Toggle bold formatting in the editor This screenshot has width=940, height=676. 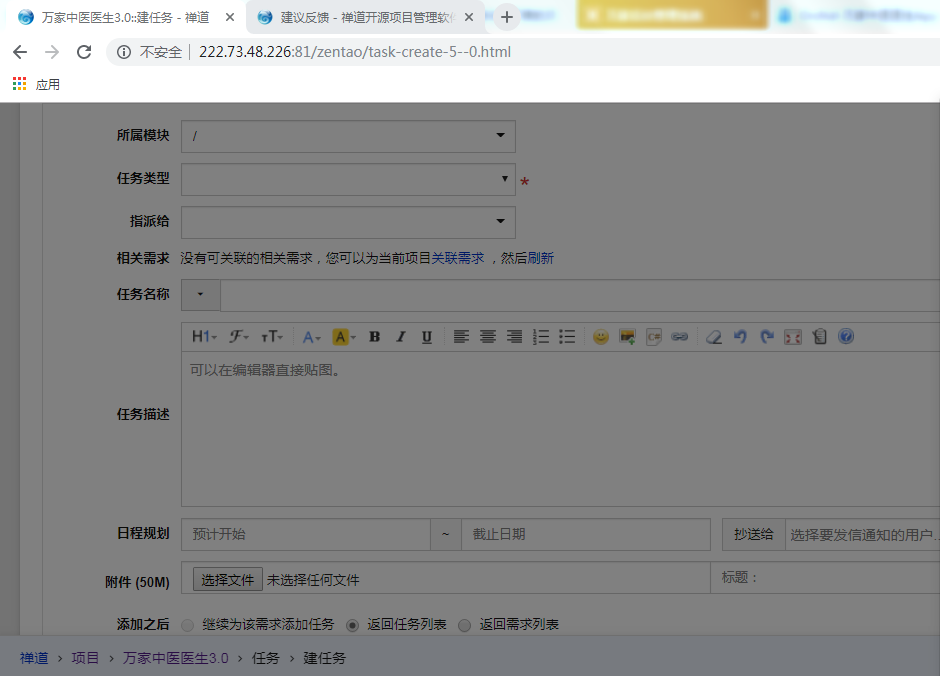374,337
